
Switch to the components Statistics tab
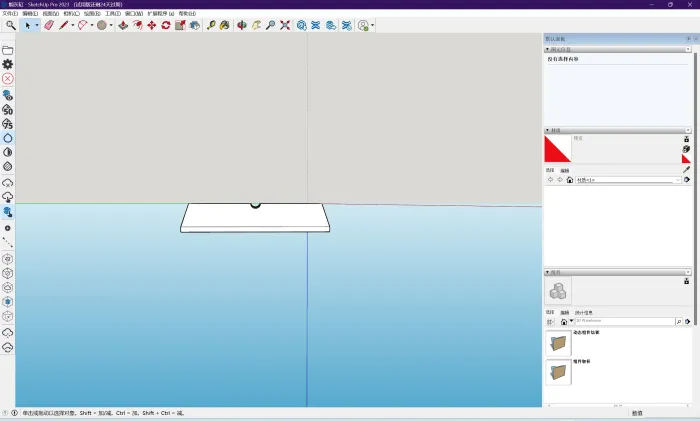click(583, 312)
